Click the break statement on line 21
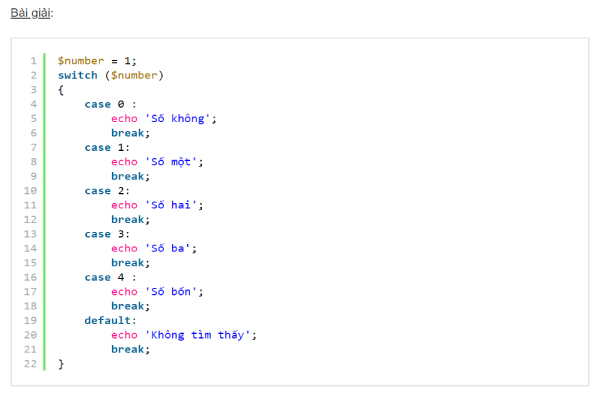 (130, 349)
